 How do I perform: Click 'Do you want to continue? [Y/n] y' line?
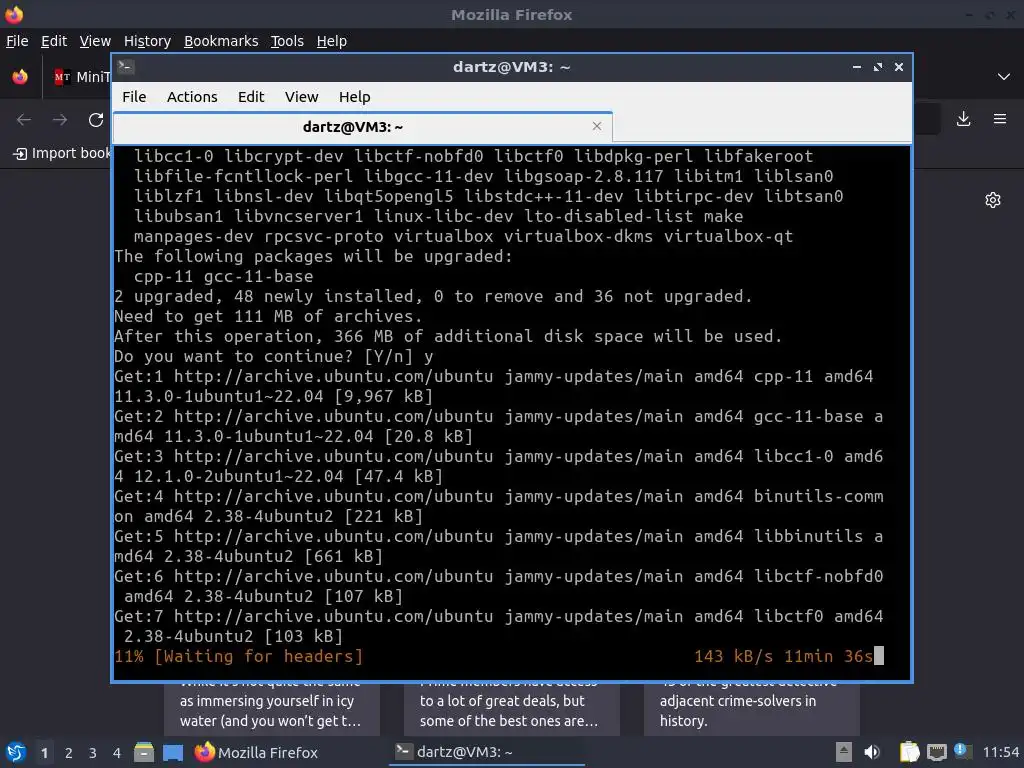point(273,357)
